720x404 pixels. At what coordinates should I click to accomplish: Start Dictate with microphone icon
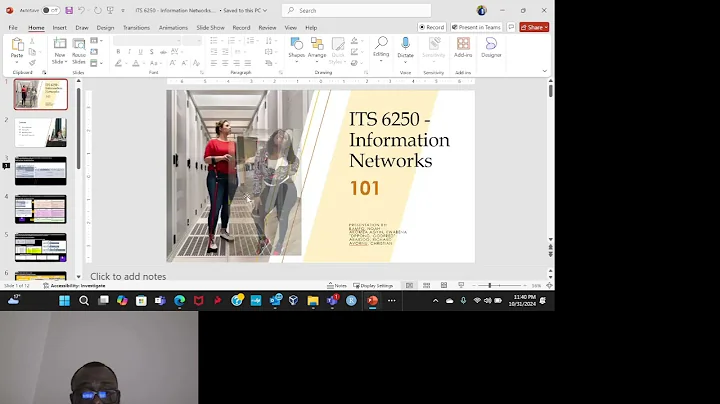tap(405, 44)
